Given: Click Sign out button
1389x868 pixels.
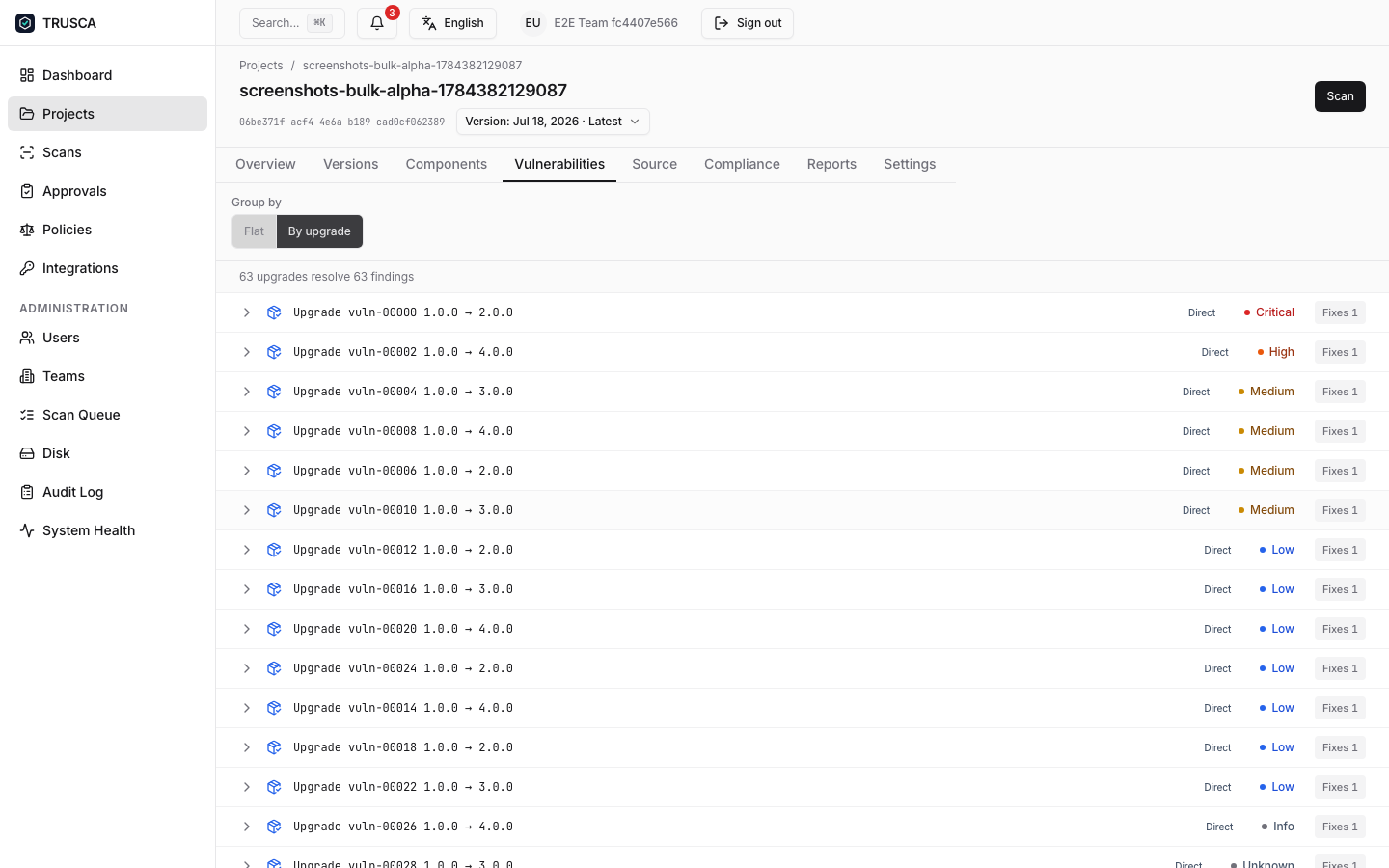Looking at the screenshot, I should (x=748, y=23).
